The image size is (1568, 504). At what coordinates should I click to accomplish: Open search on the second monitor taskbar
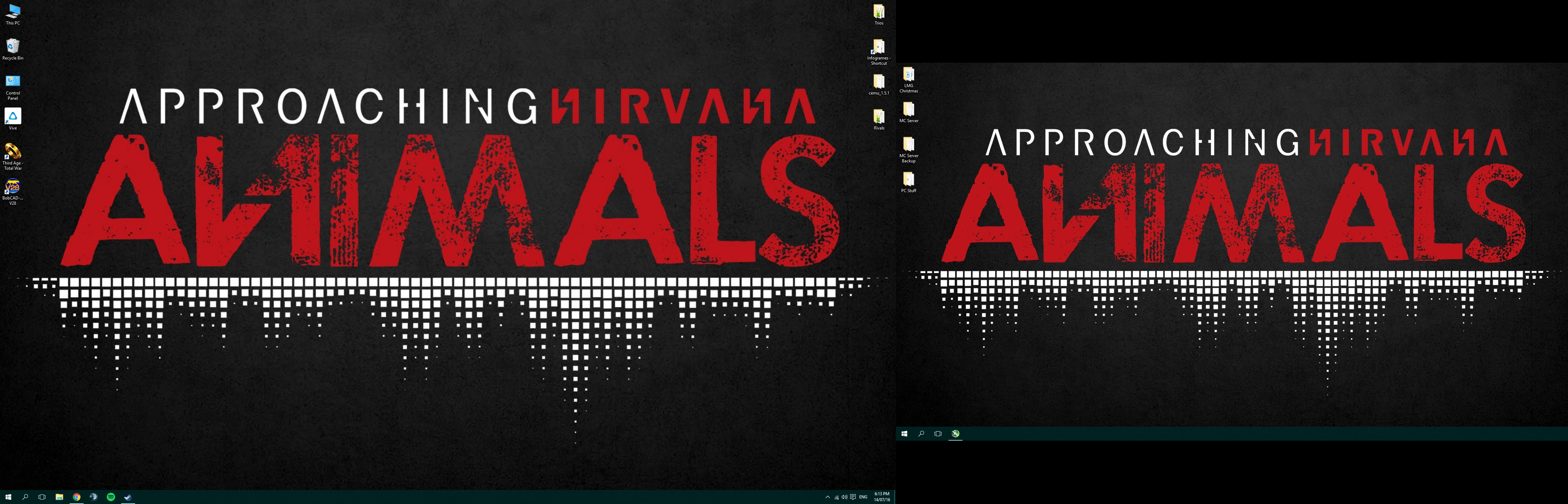pyautogui.click(x=921, y=434)
